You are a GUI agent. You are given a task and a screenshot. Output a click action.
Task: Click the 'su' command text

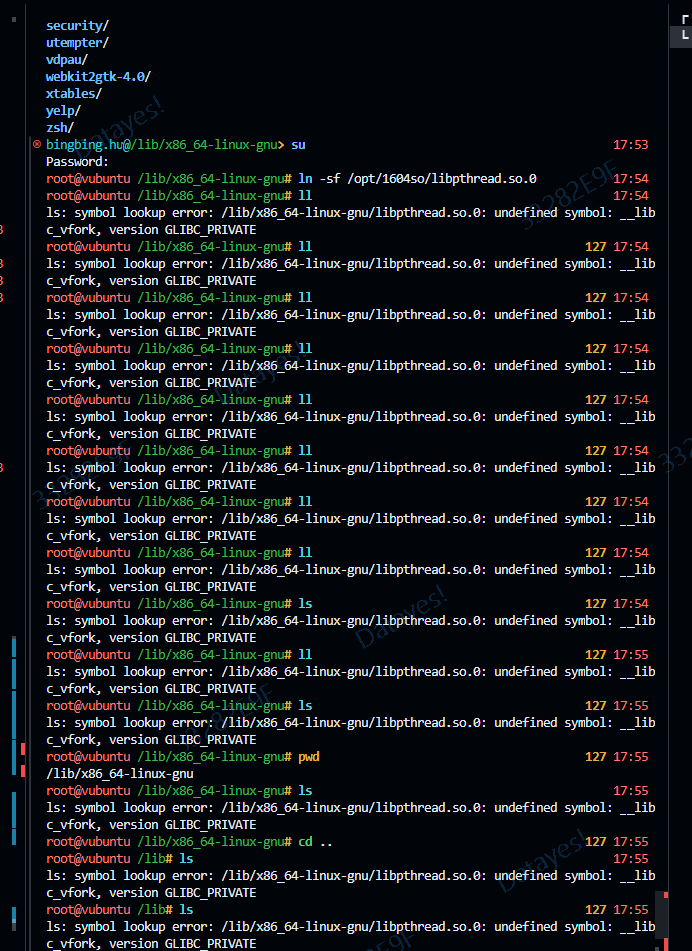tap(298, 145)
